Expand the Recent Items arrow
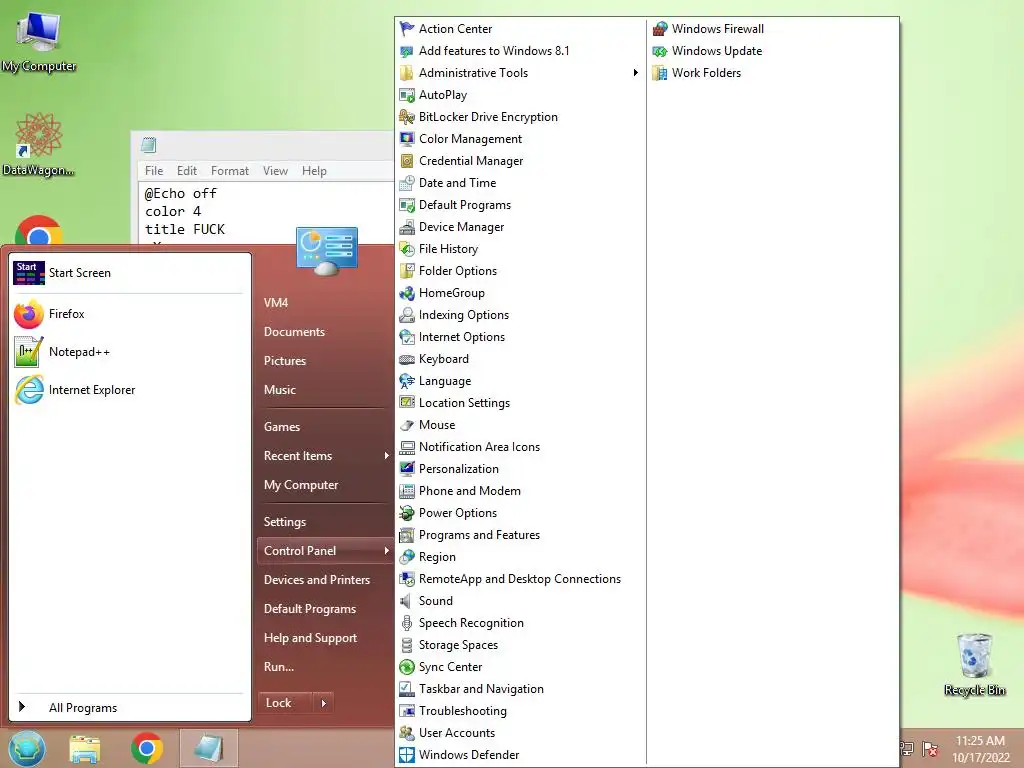 coord(387,456)
